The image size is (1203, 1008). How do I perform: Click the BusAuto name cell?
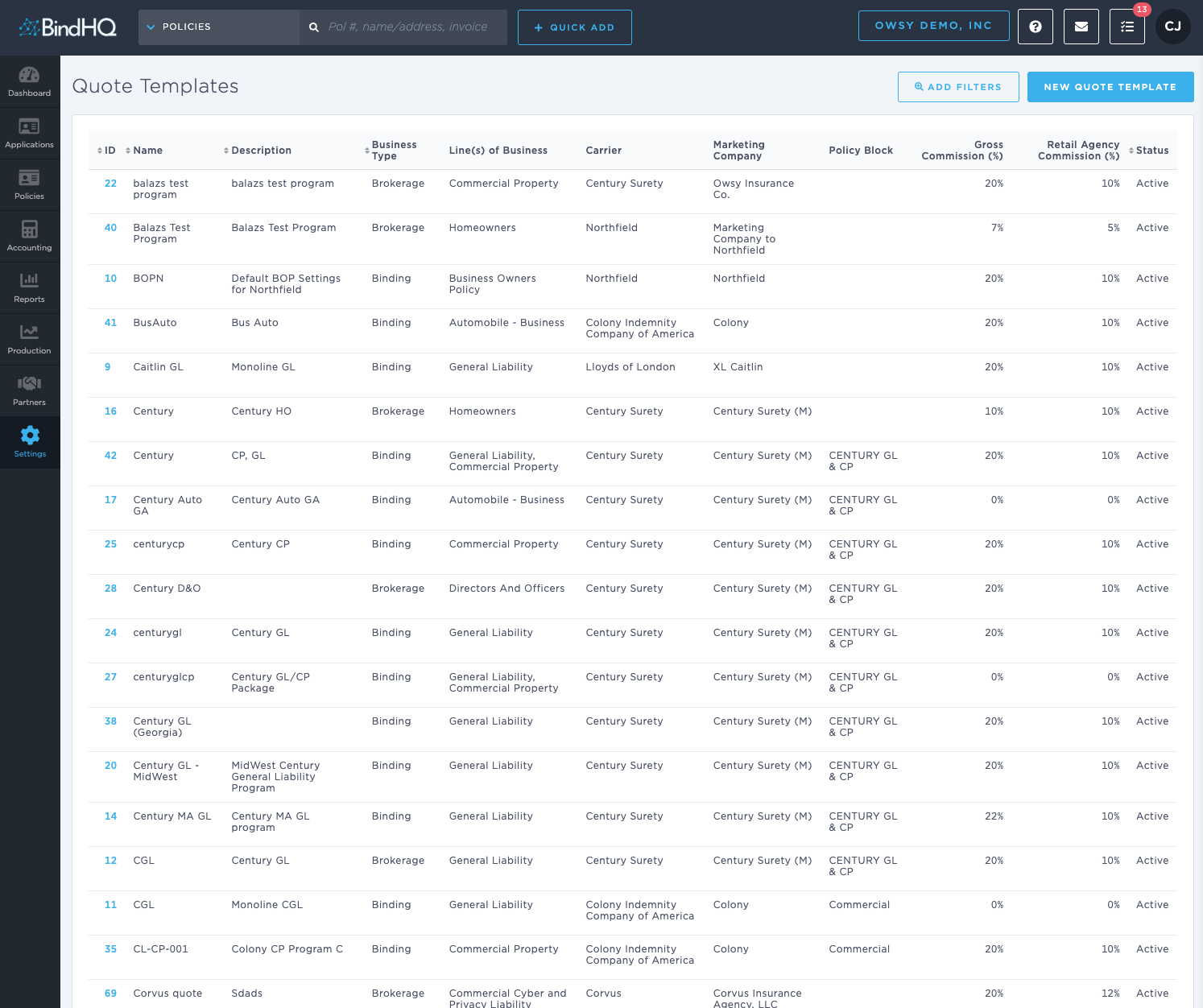click(155, 323)
